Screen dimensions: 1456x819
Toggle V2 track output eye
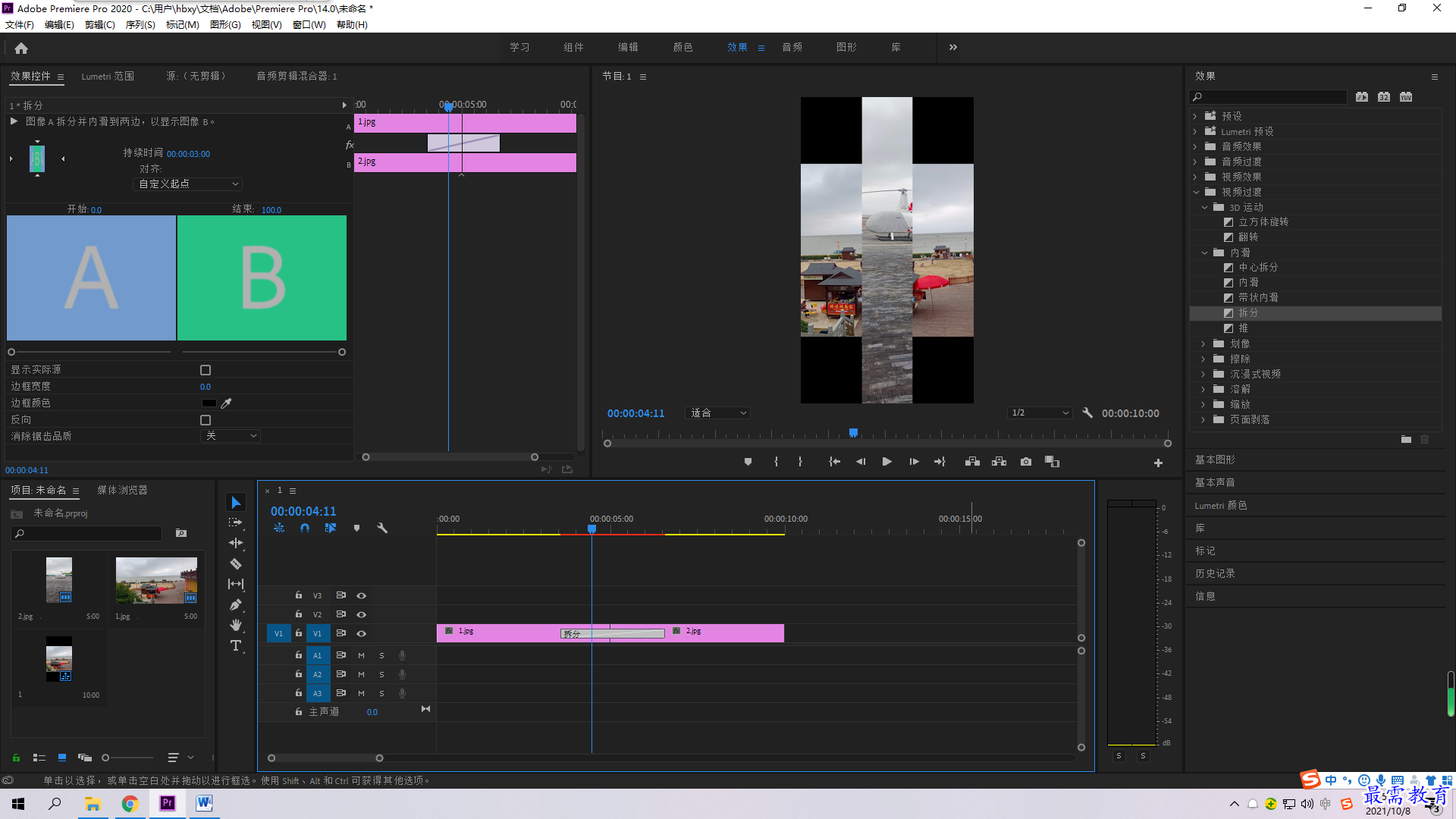pyautogui.click(x=362, y=615)
